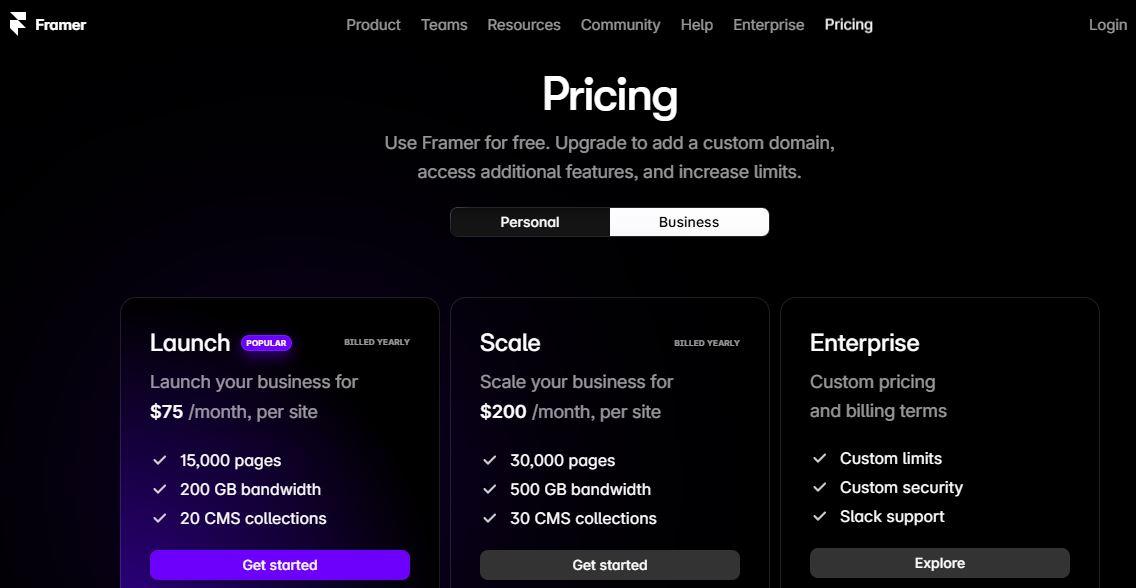The width and height of the screenshot is (1136, 588).
Task: Click the Popular badge on Launch
Action: (266, 343)
